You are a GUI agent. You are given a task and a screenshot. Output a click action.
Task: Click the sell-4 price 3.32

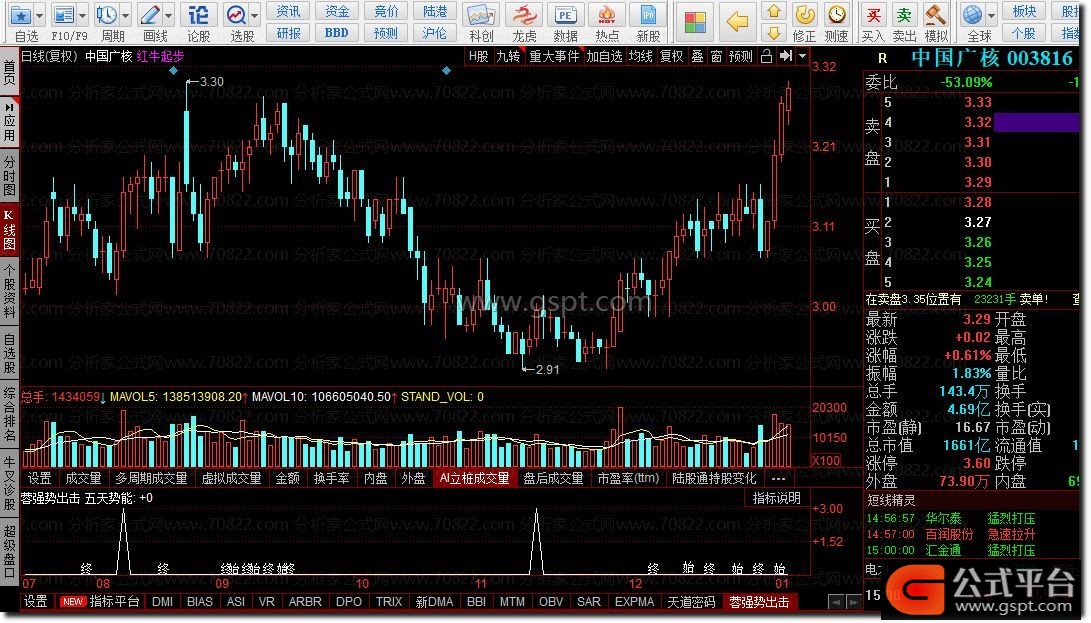click(978, 123)
